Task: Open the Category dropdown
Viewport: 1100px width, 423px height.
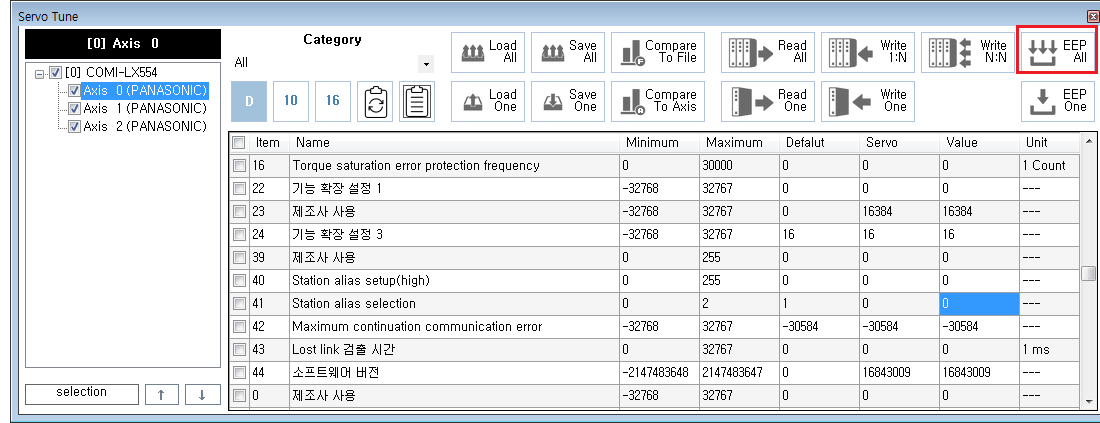Action: click(x=427, y=64)
